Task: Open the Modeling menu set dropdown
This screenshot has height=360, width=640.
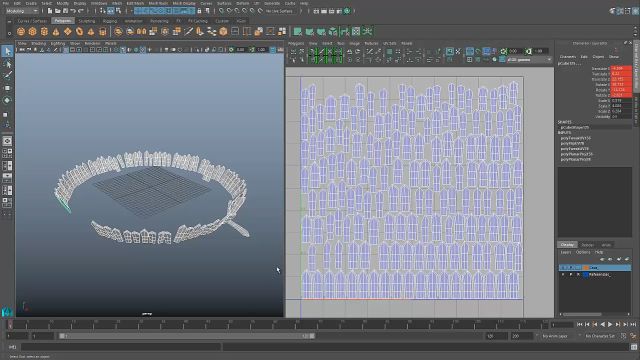Action: point(22,11)
